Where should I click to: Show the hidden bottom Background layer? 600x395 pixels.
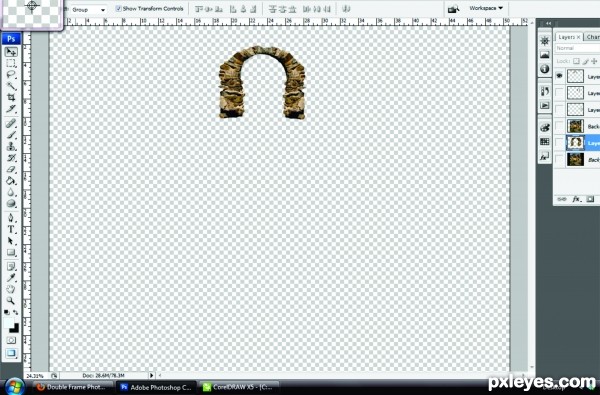click(559, 159)
